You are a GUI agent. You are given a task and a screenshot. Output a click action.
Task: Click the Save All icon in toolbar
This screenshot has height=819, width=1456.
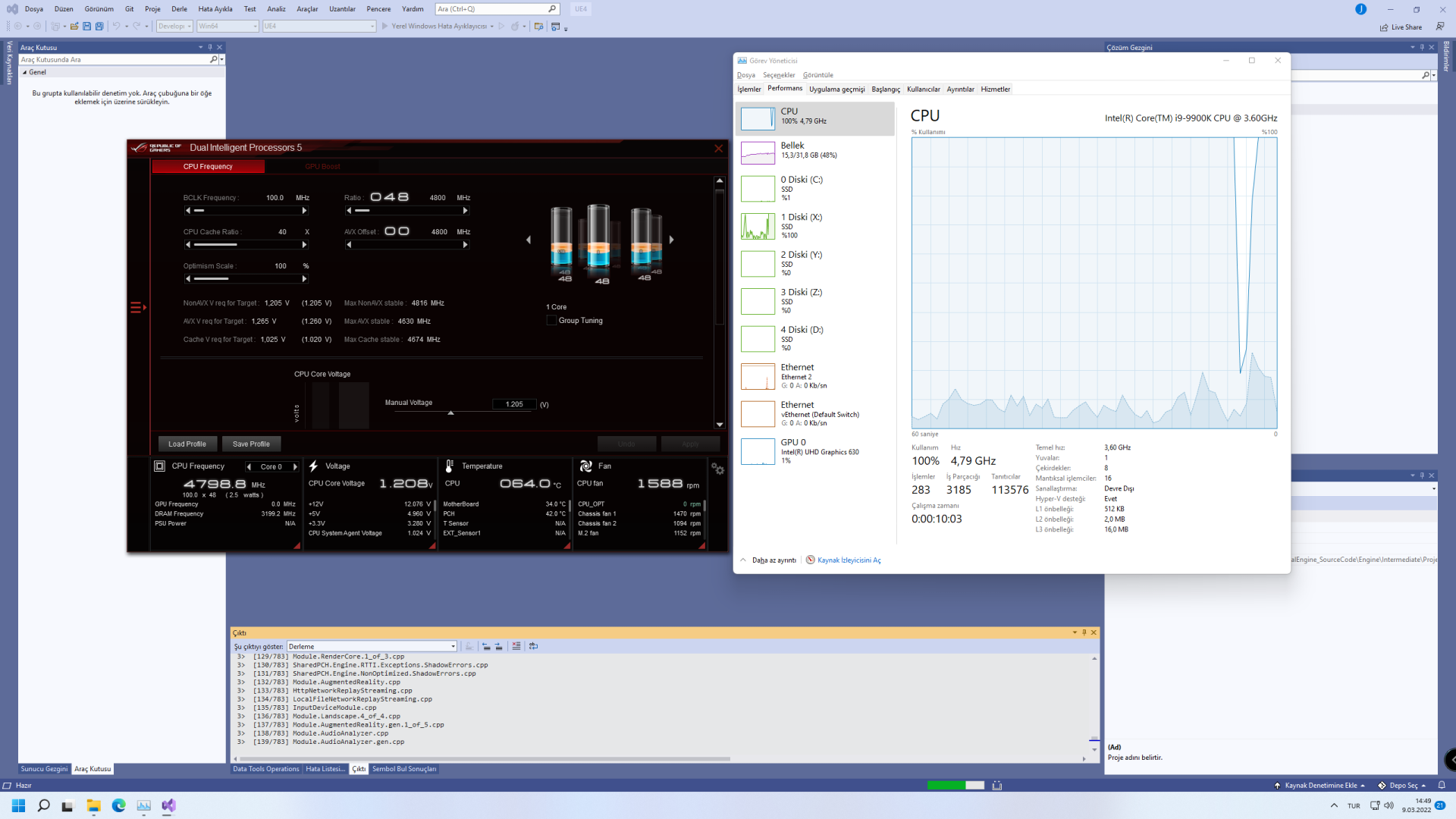pyautogui.click(x=99, y=27)
